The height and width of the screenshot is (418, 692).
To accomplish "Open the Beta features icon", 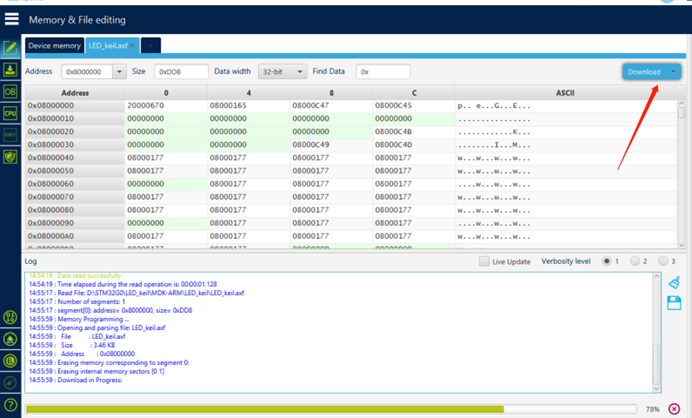I will (10, 339).
